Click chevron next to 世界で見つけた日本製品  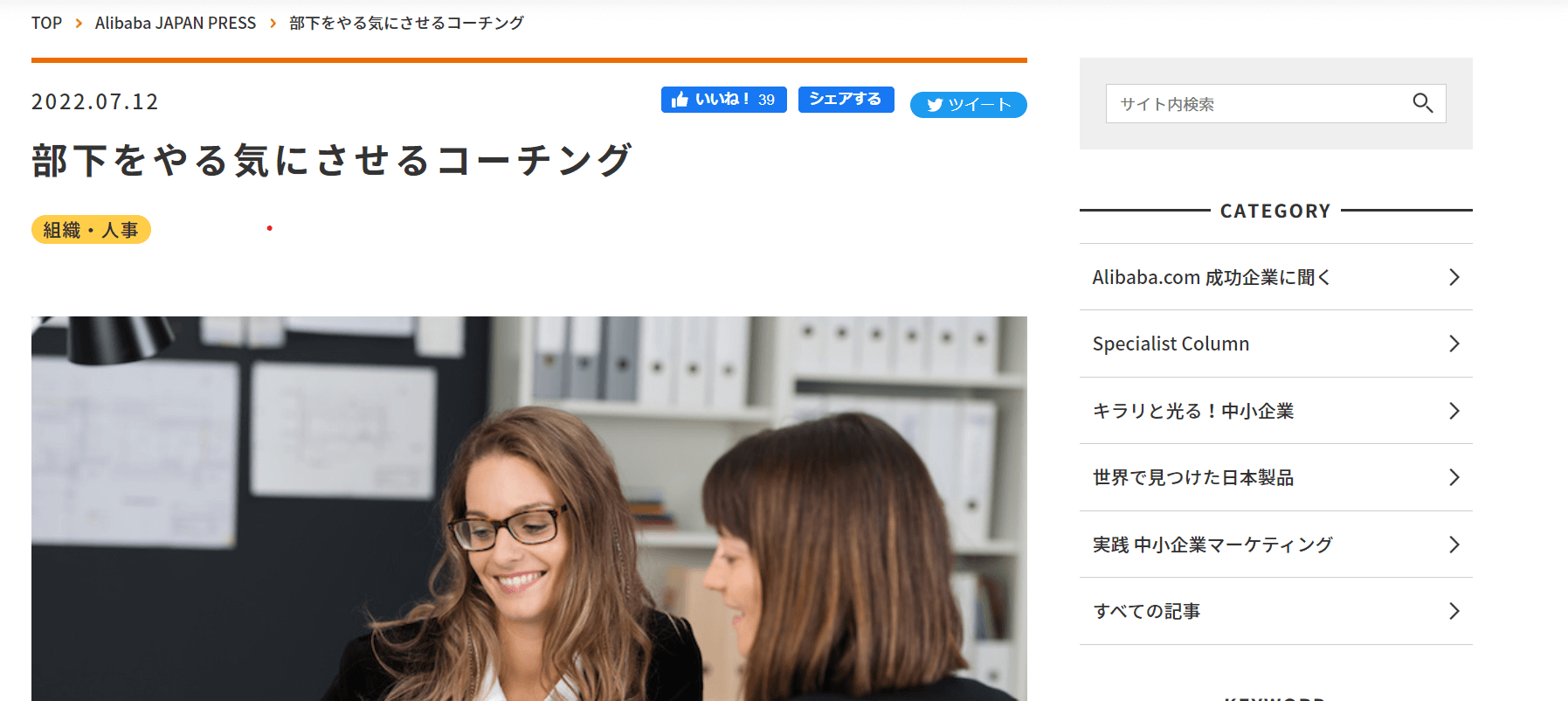[1454, 477]
